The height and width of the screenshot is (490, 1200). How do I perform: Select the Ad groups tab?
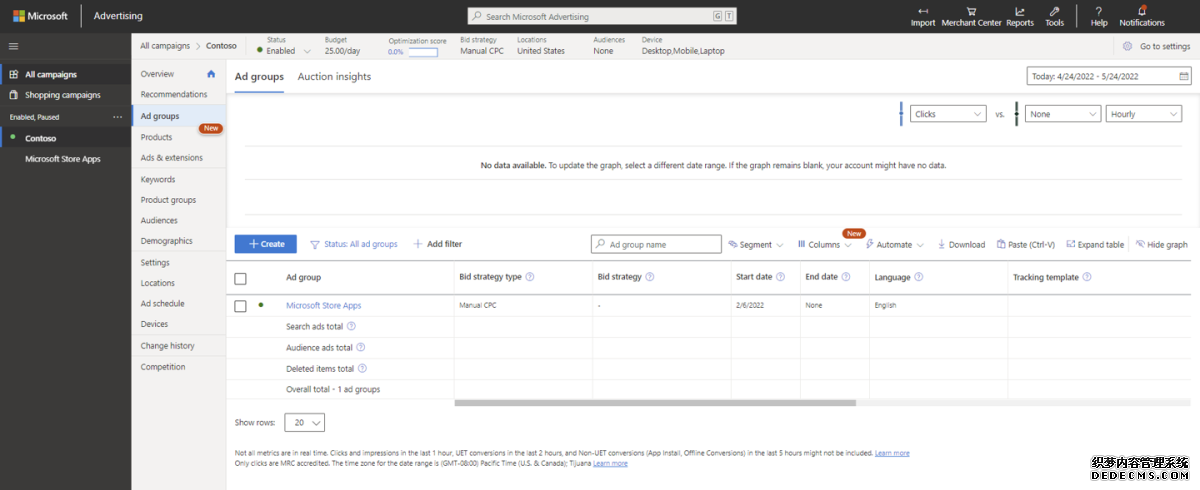pos(259,77)
